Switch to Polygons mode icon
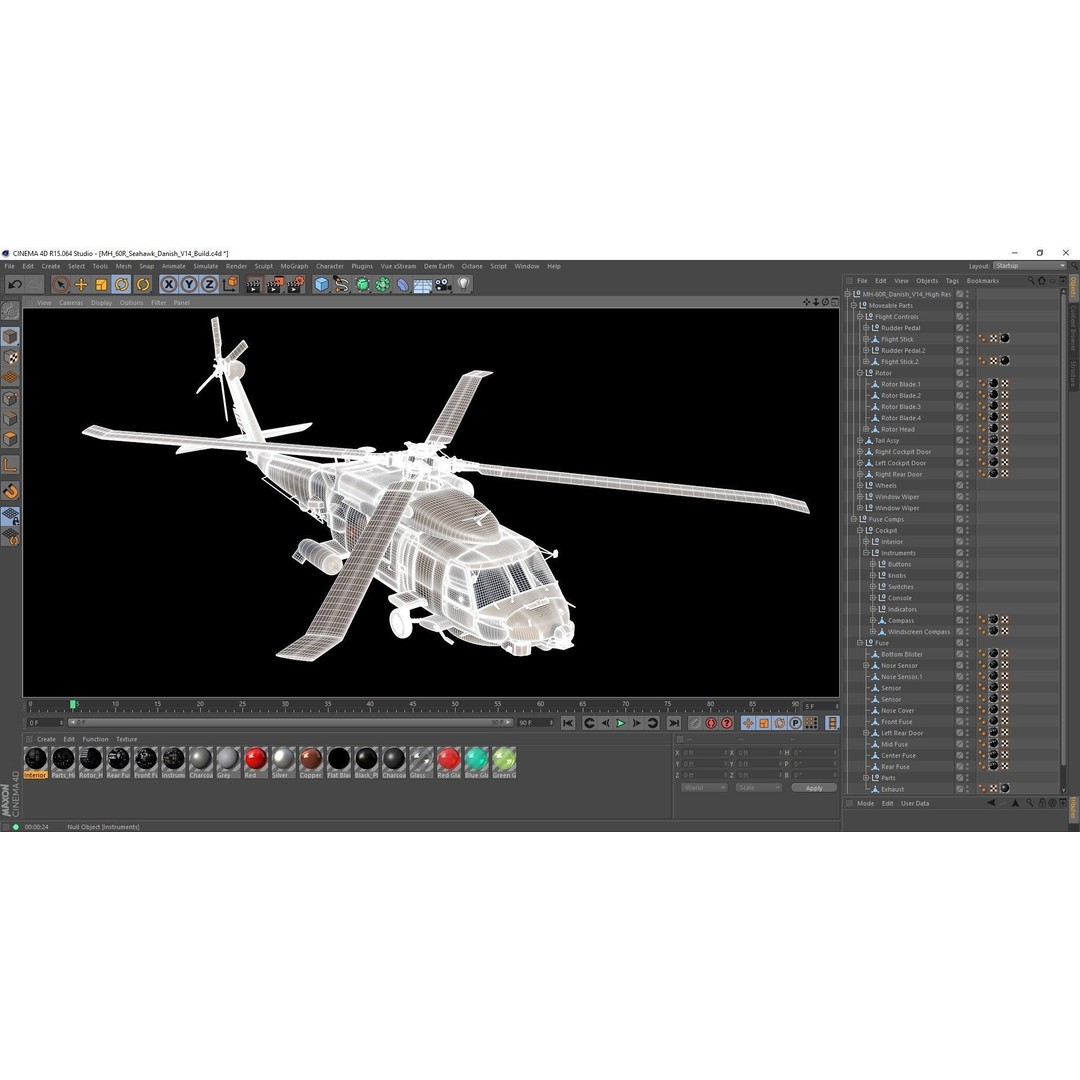Image resolution: width=1080 pixels, height=1080 pixels. pos(10,439)
